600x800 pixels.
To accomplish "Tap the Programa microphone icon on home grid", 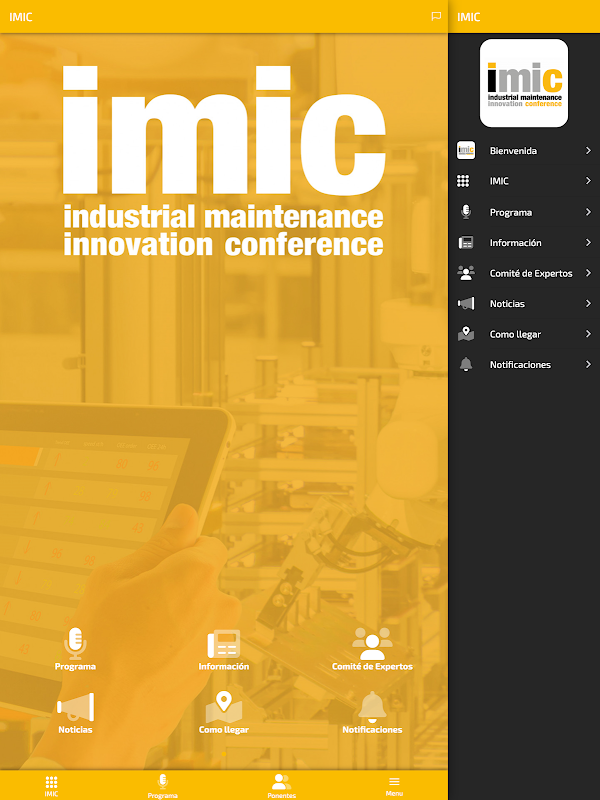I will coord(75,644).
